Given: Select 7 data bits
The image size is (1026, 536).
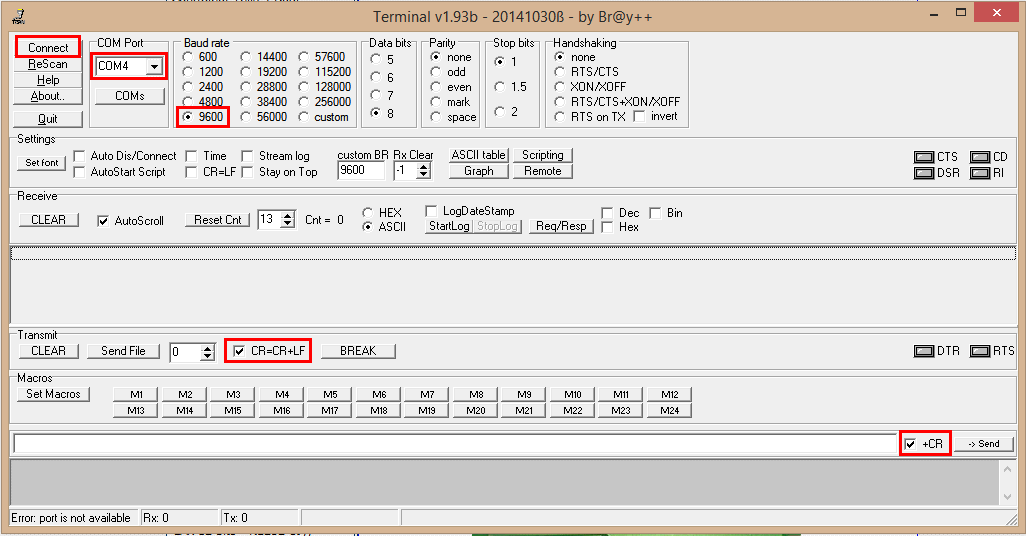Looking at the screenshot, I should (x=376, y=96).
